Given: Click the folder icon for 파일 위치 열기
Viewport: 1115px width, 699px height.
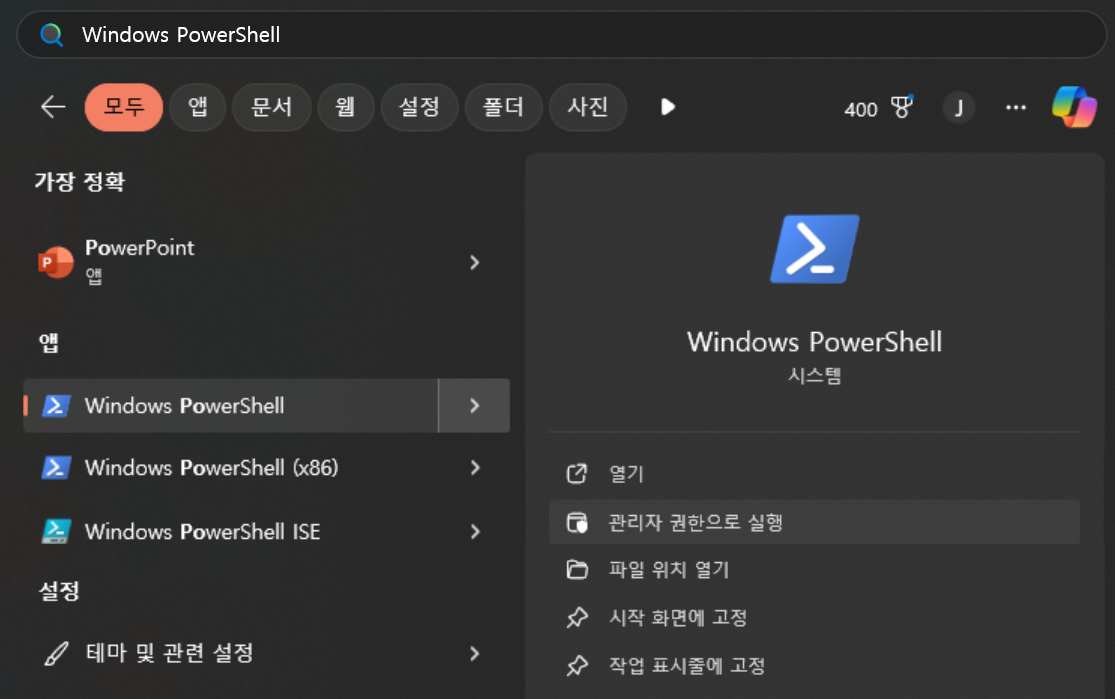Looking at the screenshot, I should (x=577, y=570).
